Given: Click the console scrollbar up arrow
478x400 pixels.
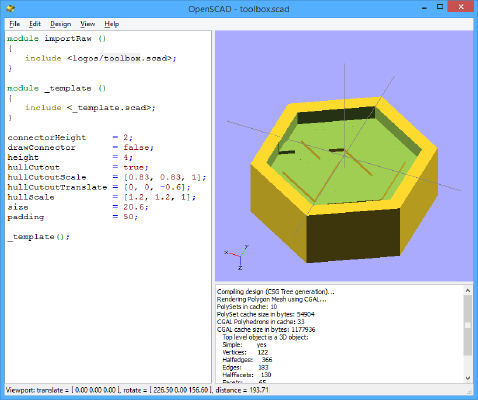Looking at the screenshot, I should coord(468,290).
